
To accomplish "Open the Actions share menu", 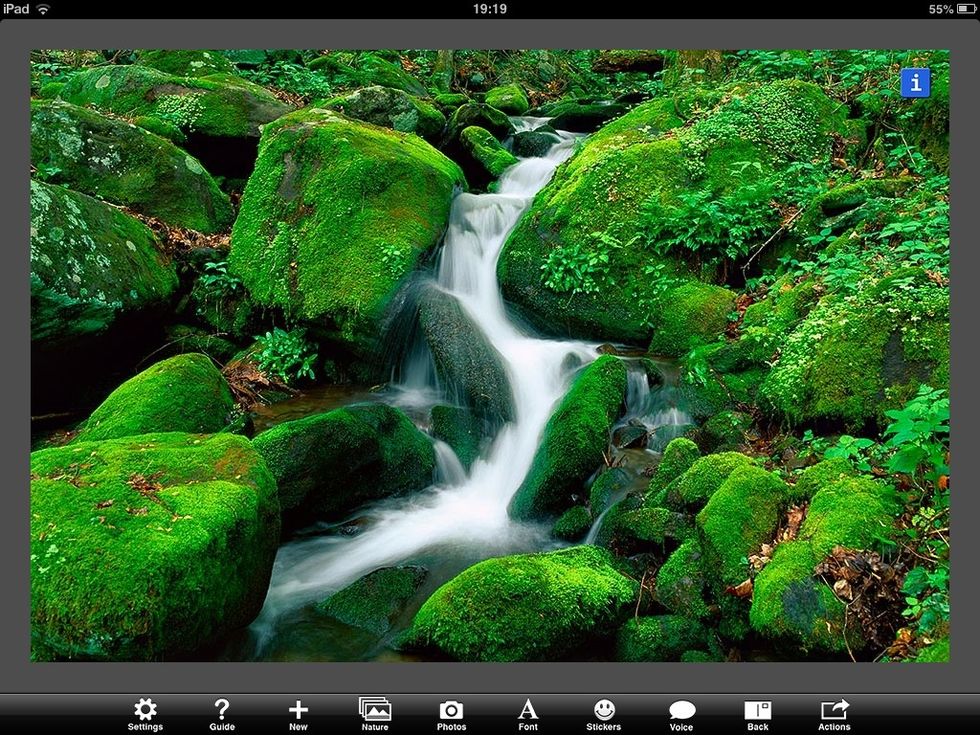I will [834, 714].
